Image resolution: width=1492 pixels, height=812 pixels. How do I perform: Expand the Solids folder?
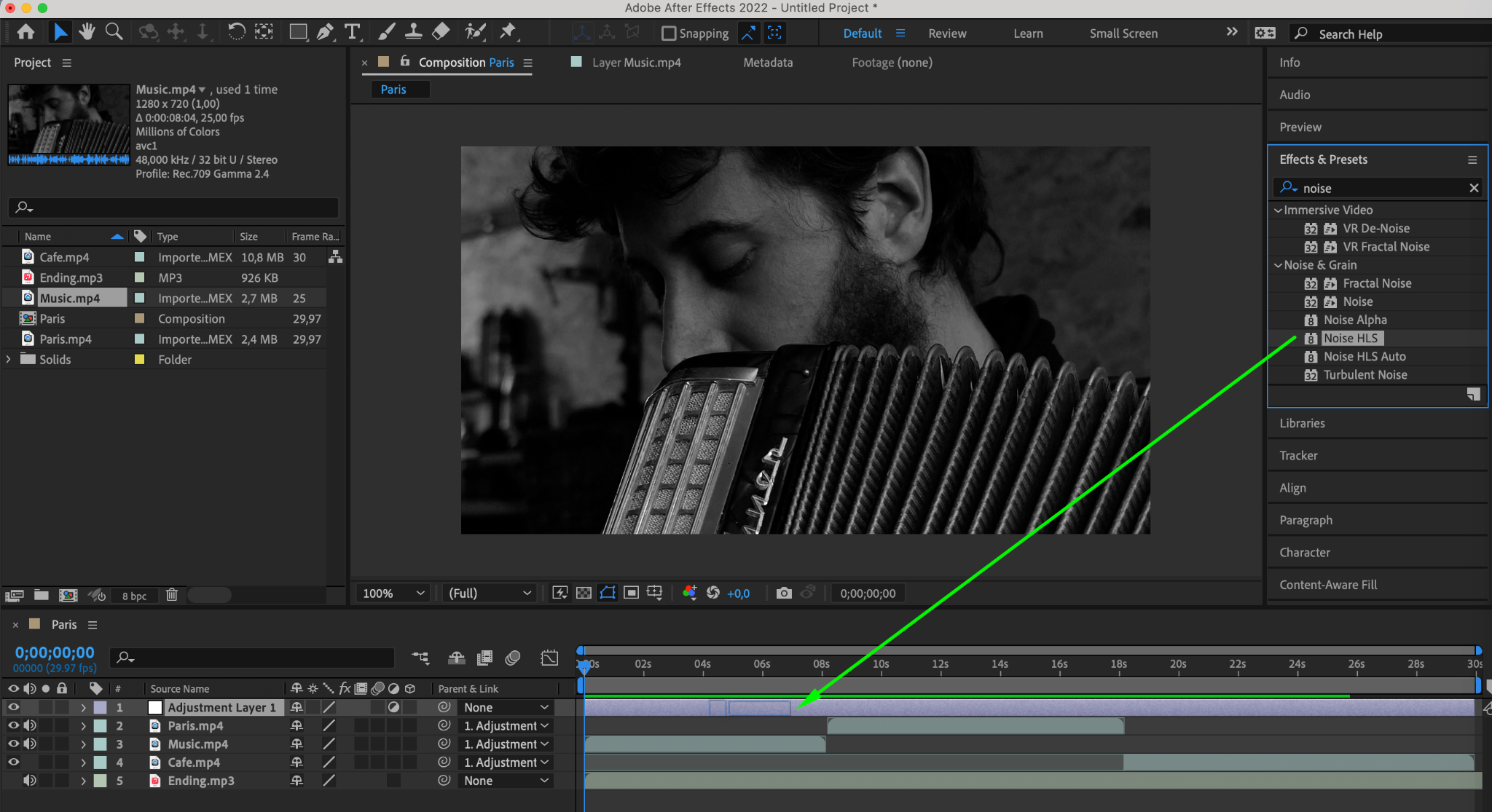tap(8, 360)
